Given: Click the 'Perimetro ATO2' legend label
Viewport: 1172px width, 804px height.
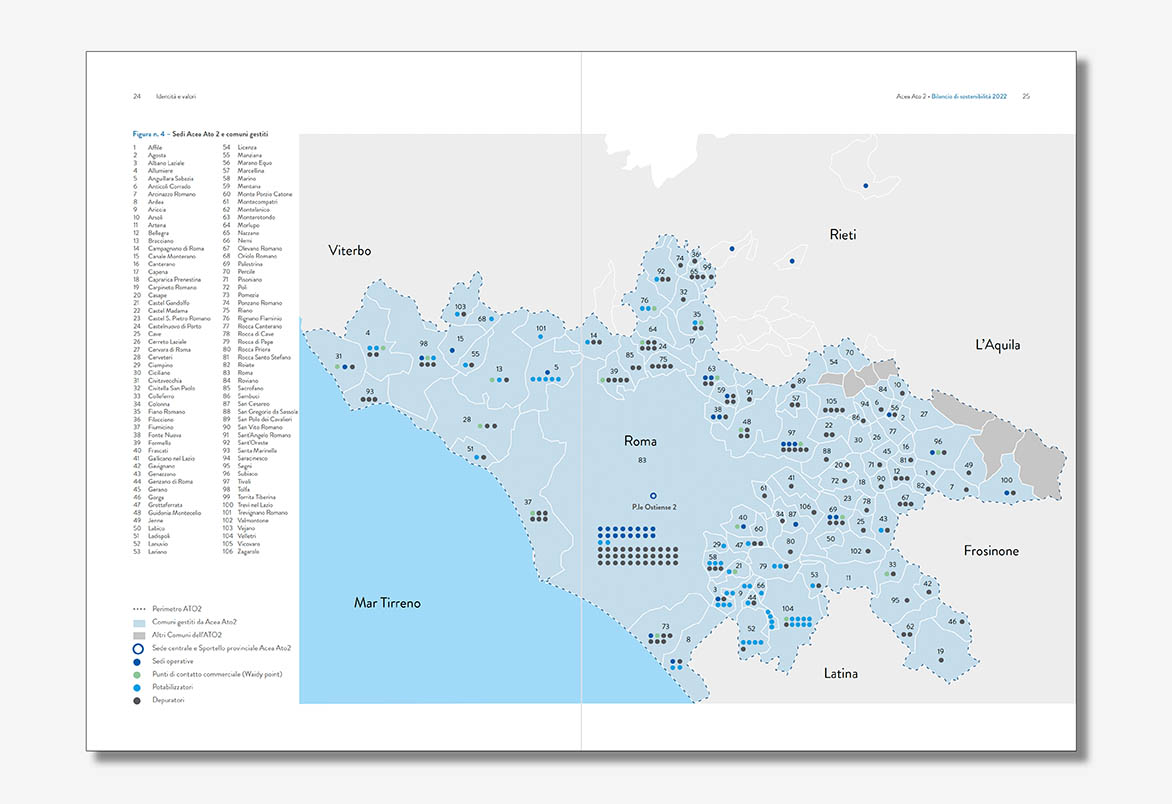Looking at the screenshot, I should [x=177, y=609].
